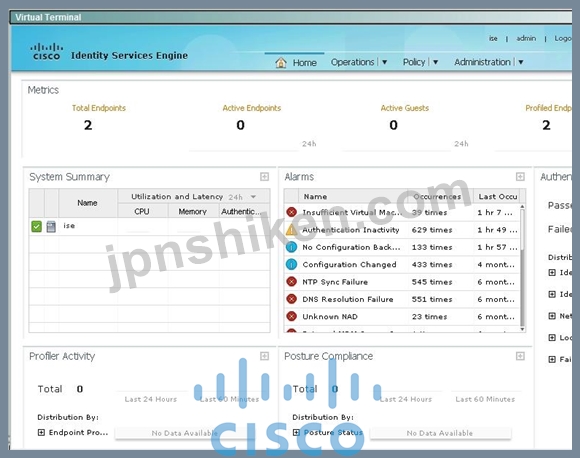Image resolution: width=580 pixels, height=458 pixels.
Task: Open the DNS Resolution Failure alarm
Action: (348, 299)
